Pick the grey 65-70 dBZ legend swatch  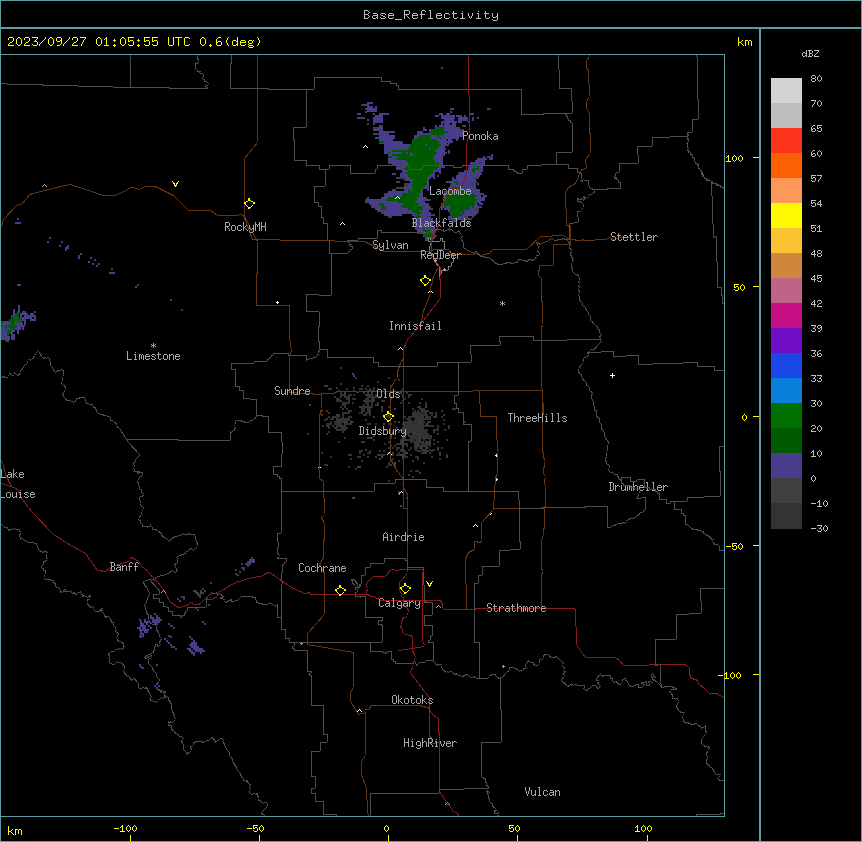(x=786, y=115)
